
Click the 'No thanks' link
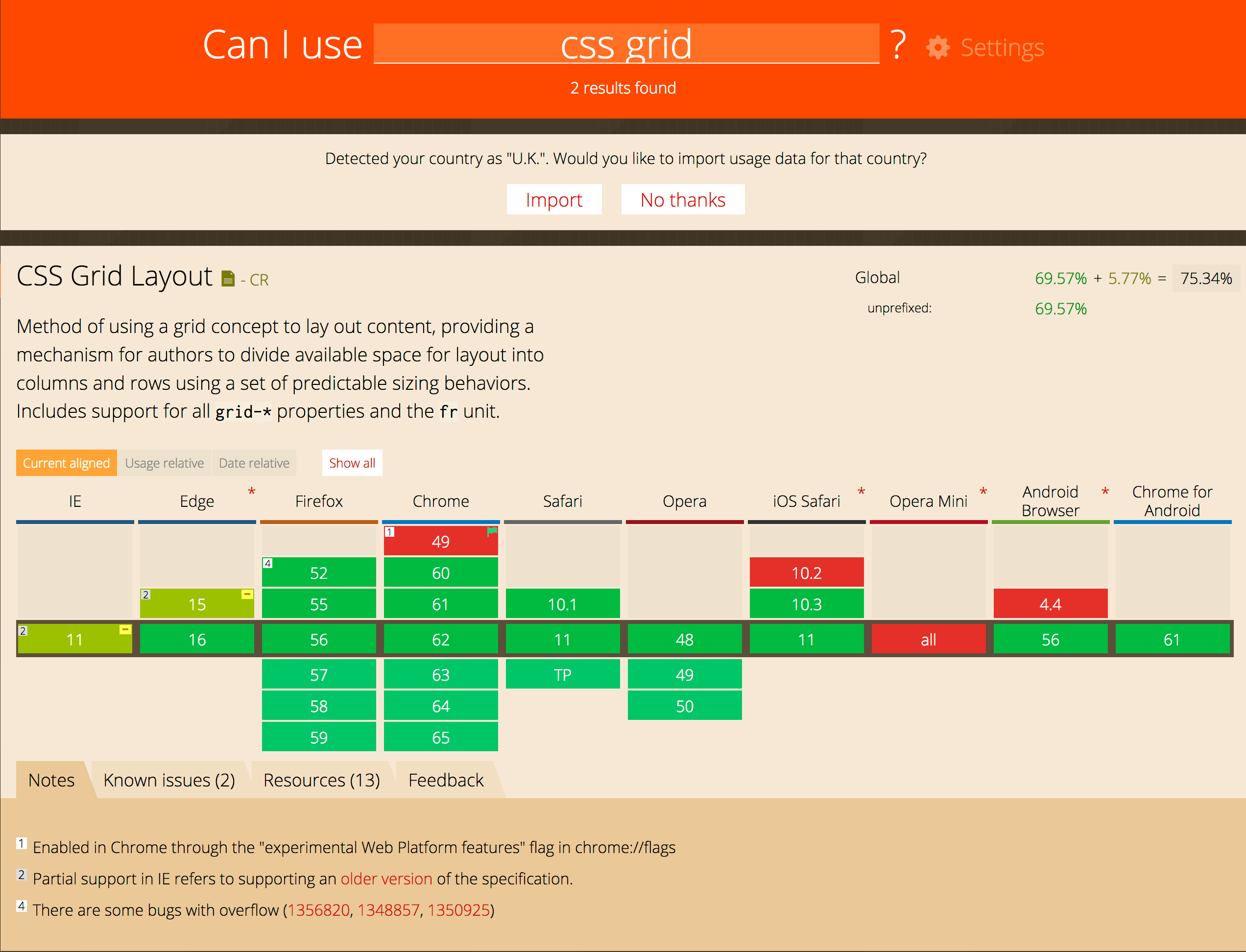685,198
